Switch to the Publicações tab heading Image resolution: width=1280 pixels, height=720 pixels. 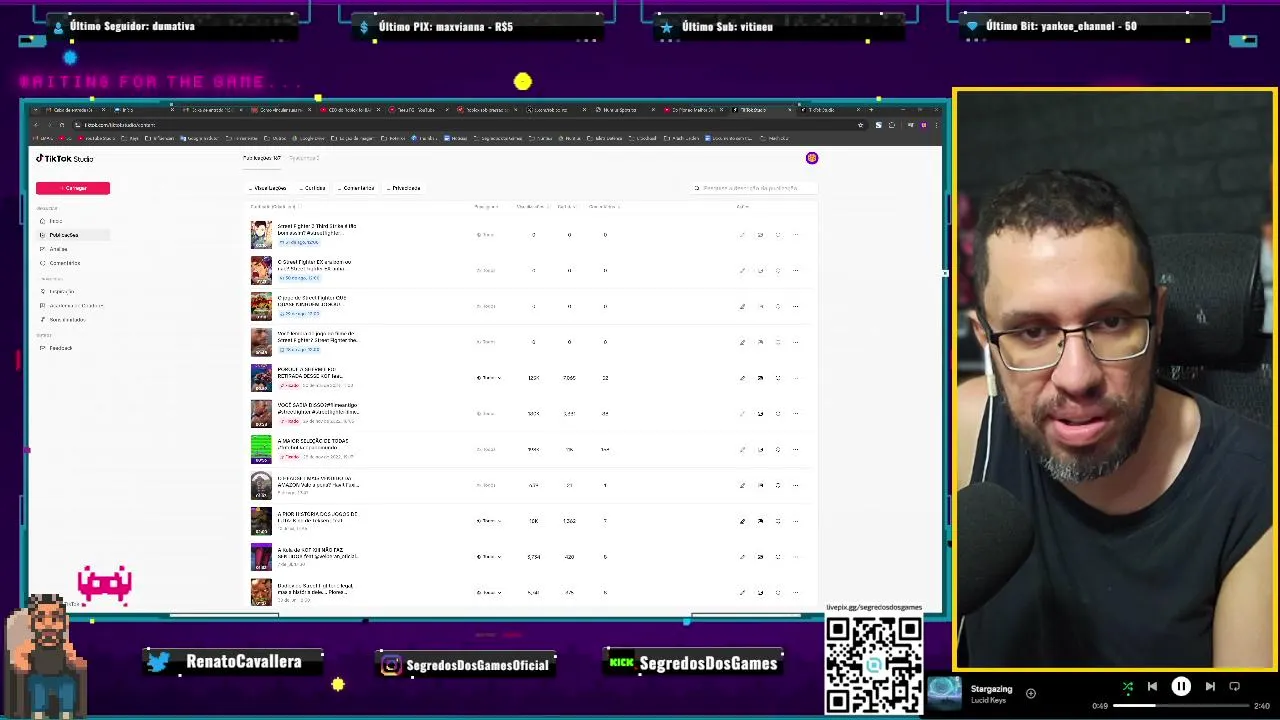pos(263,158)
